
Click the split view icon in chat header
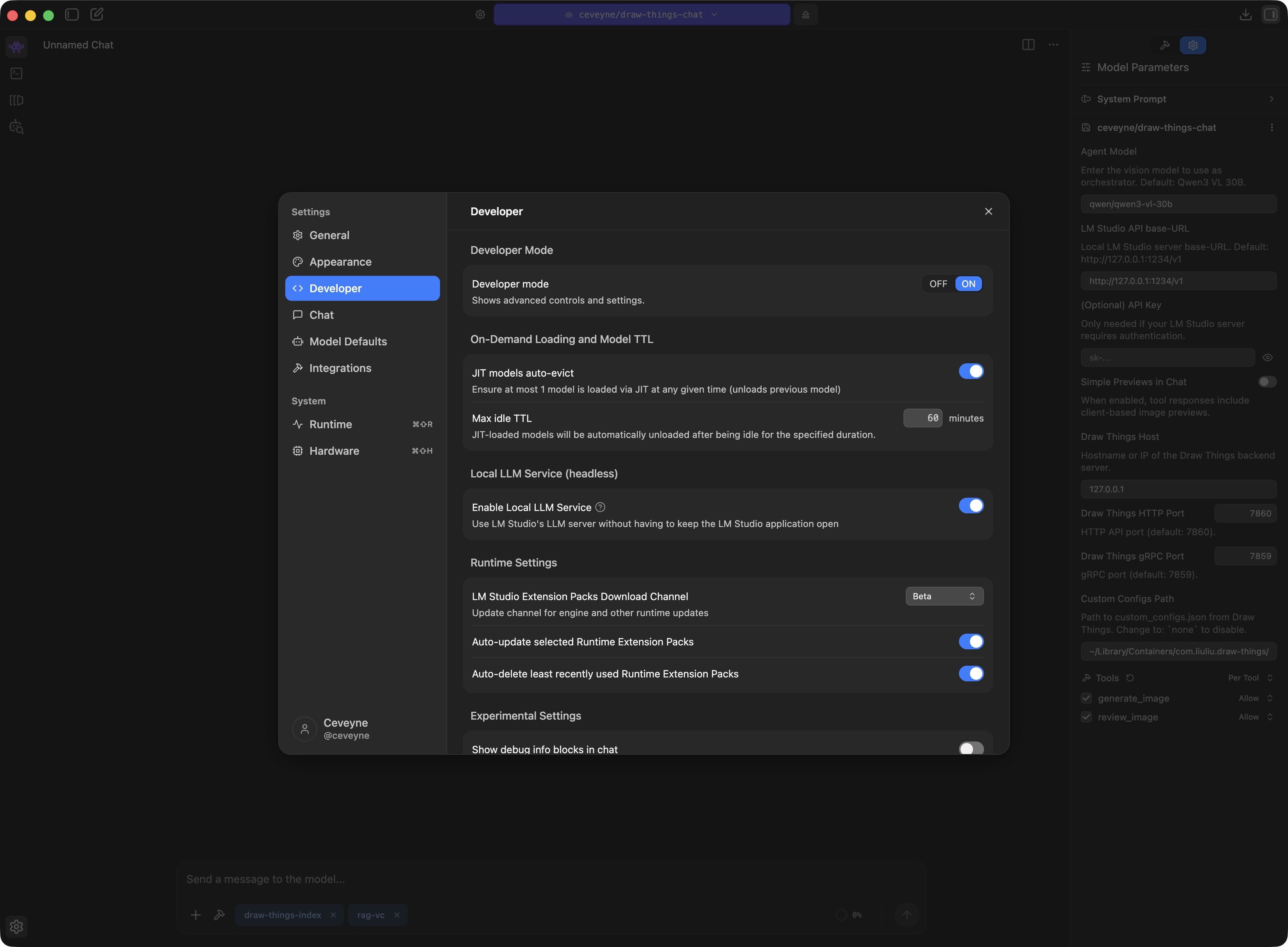(1028, 45)
